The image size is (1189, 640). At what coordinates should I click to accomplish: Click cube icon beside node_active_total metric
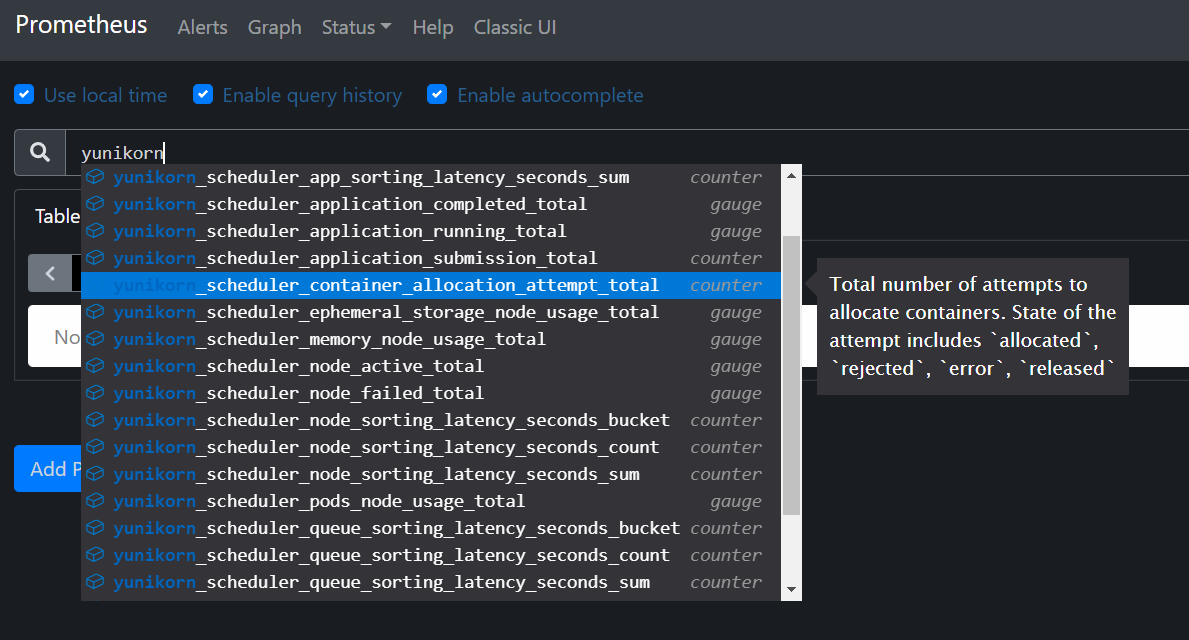point(95,366)
